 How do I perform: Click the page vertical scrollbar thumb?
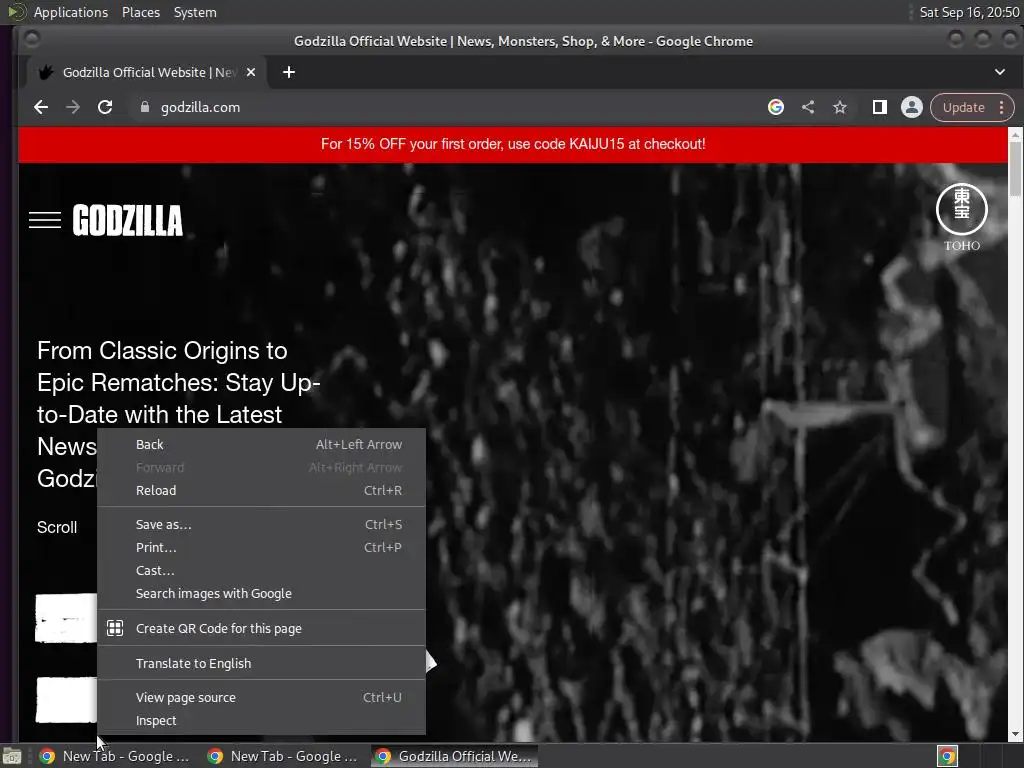coord(1015,168)
